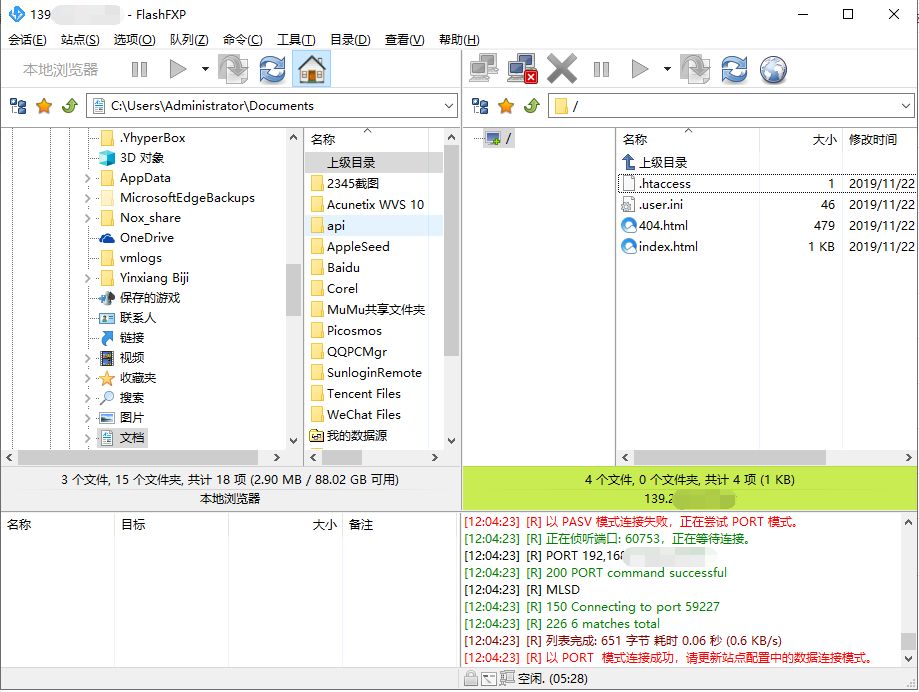Click the remote disconnect icon with red X
The width and height of the screenshot is (919, 692).
[522, 69]
